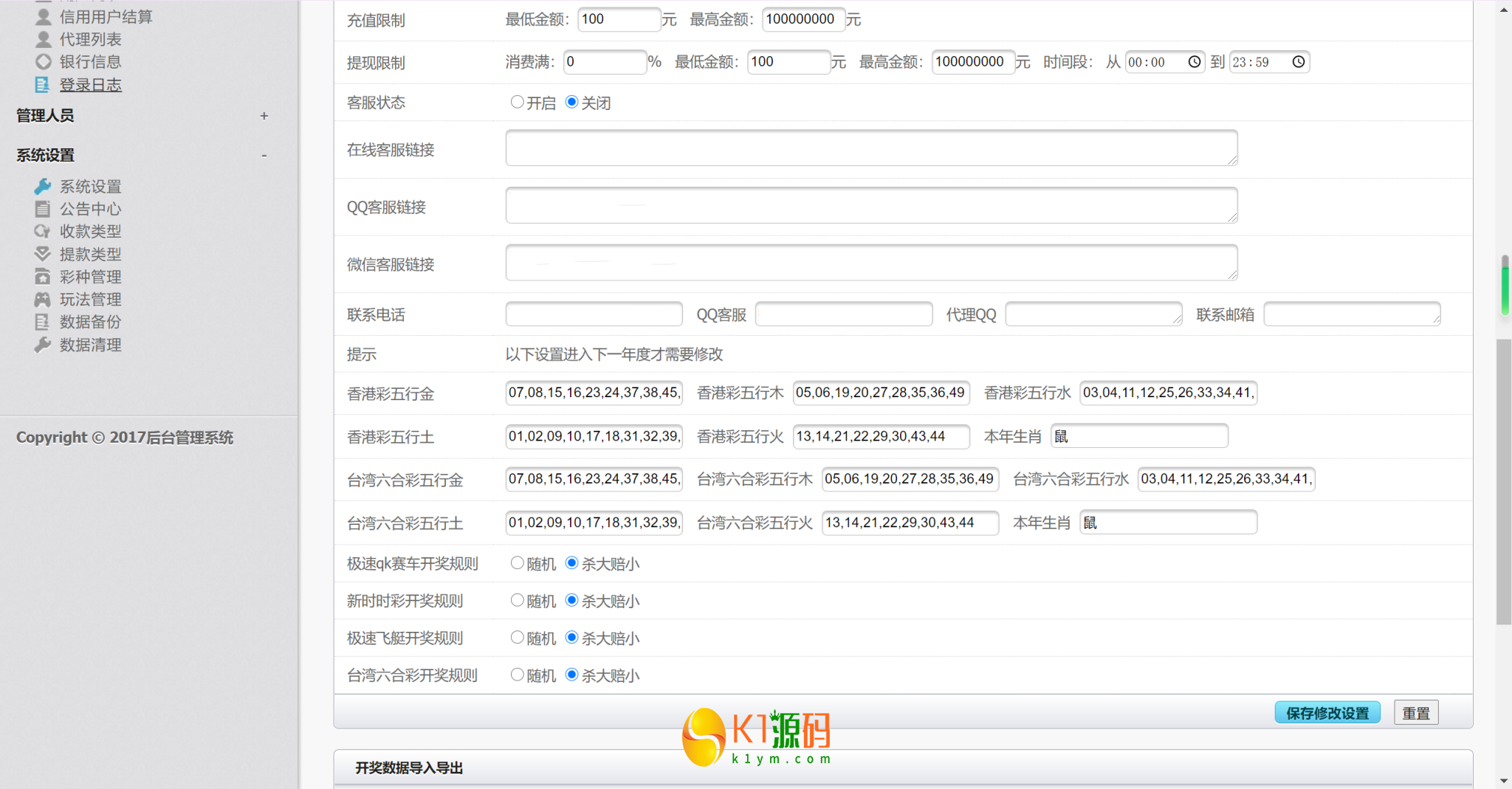Click the 微信客服链接 text area
1512x789 pixels.
tap(871, 263)
